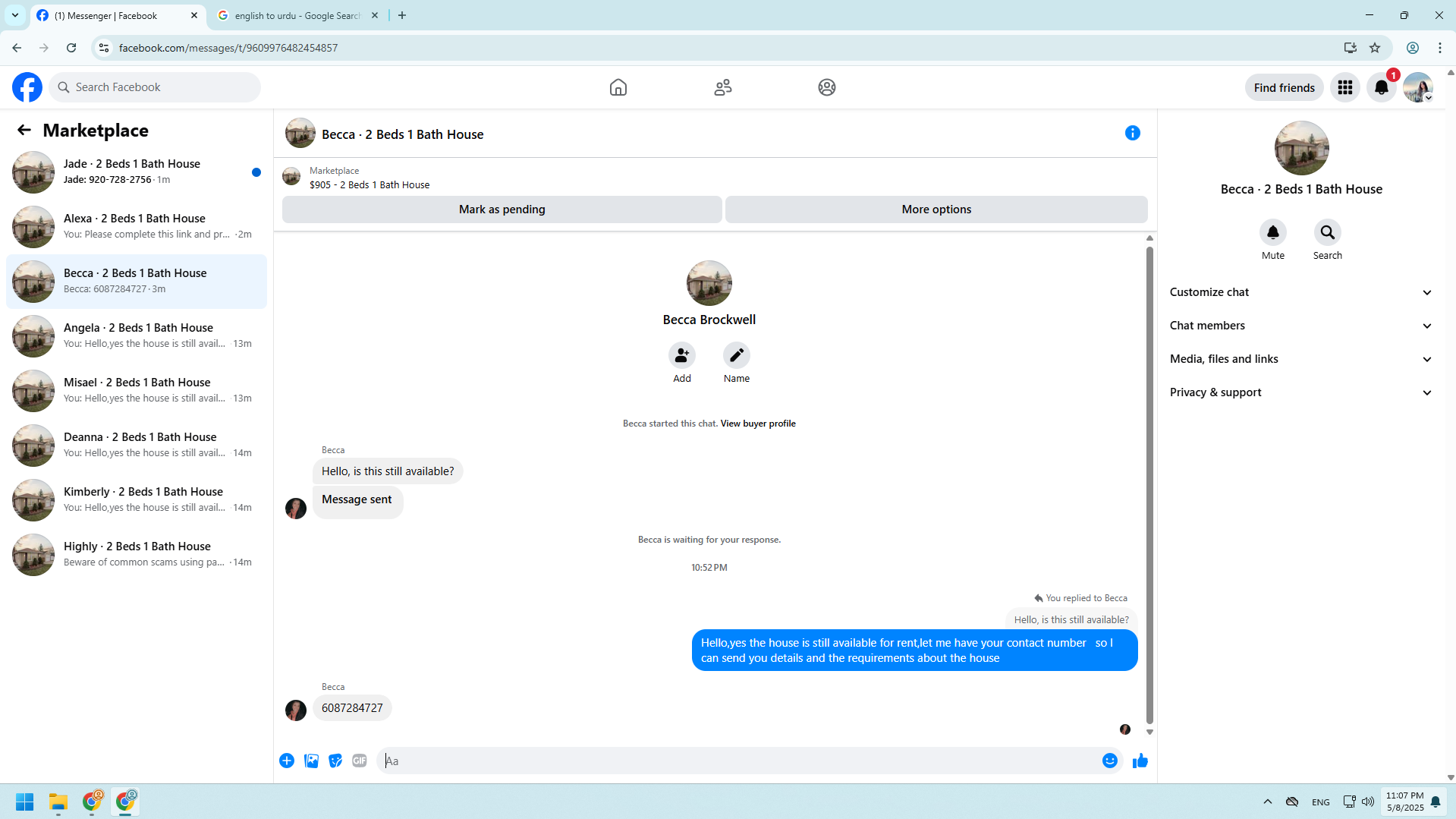Click the chat conversation scrollbar
The width and height of the screenshot is (1456, 819).
[x=1149, y=486]
